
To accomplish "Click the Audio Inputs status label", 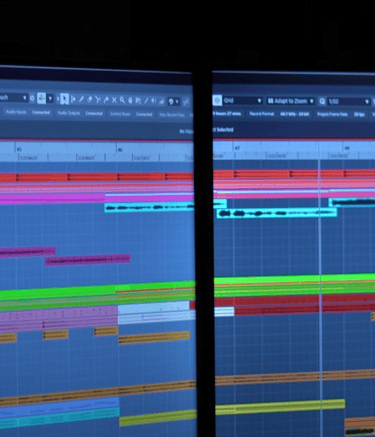I will (x=16, y=112).
